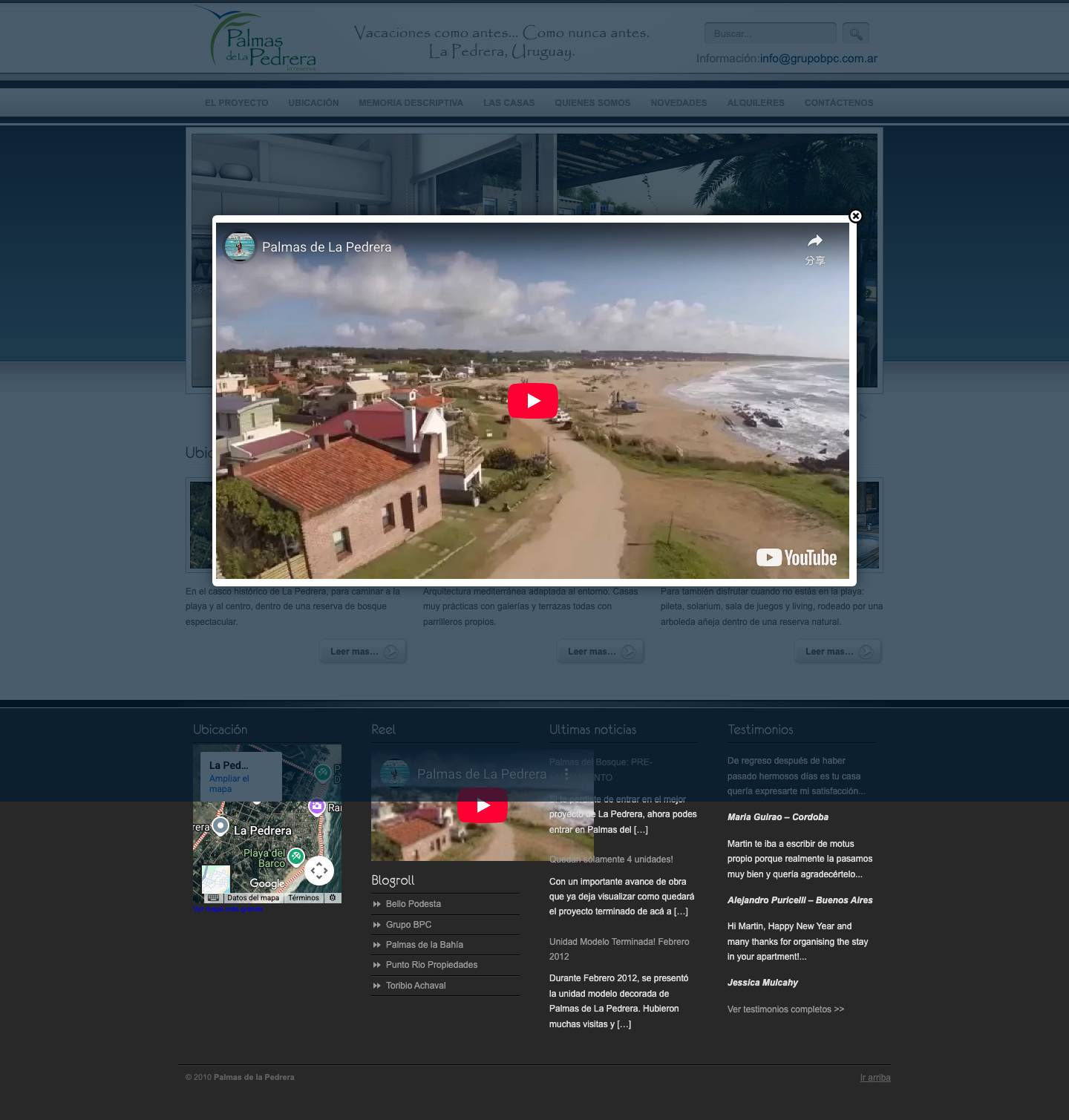Click the Reel video's channel avatar
Viewport: 1069px width, 1120px height.
tap(395, 773)
